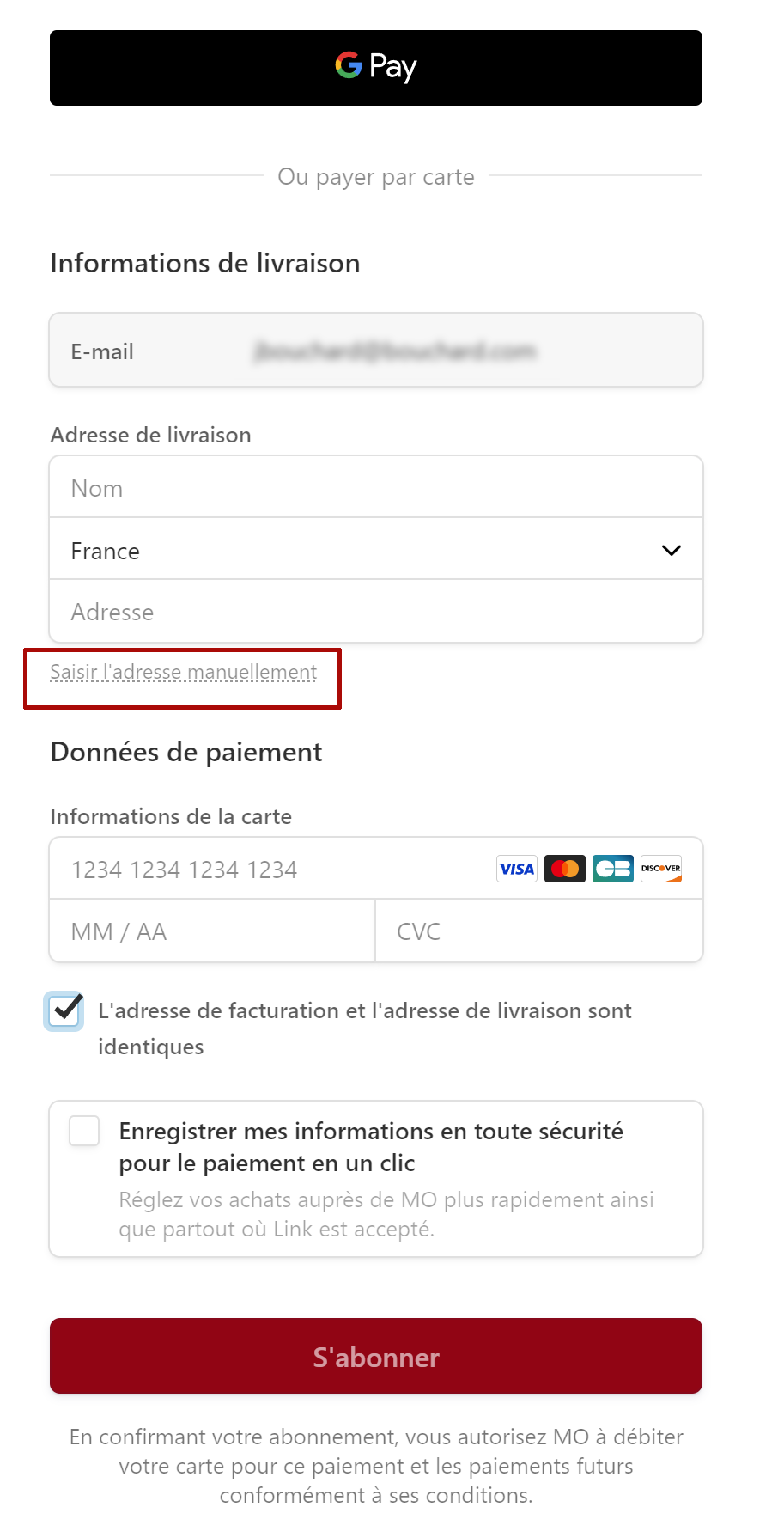This screenshot has height=1538, width=784.
Task: Focus the CVC security code field
Action: [x=538, y=931]
